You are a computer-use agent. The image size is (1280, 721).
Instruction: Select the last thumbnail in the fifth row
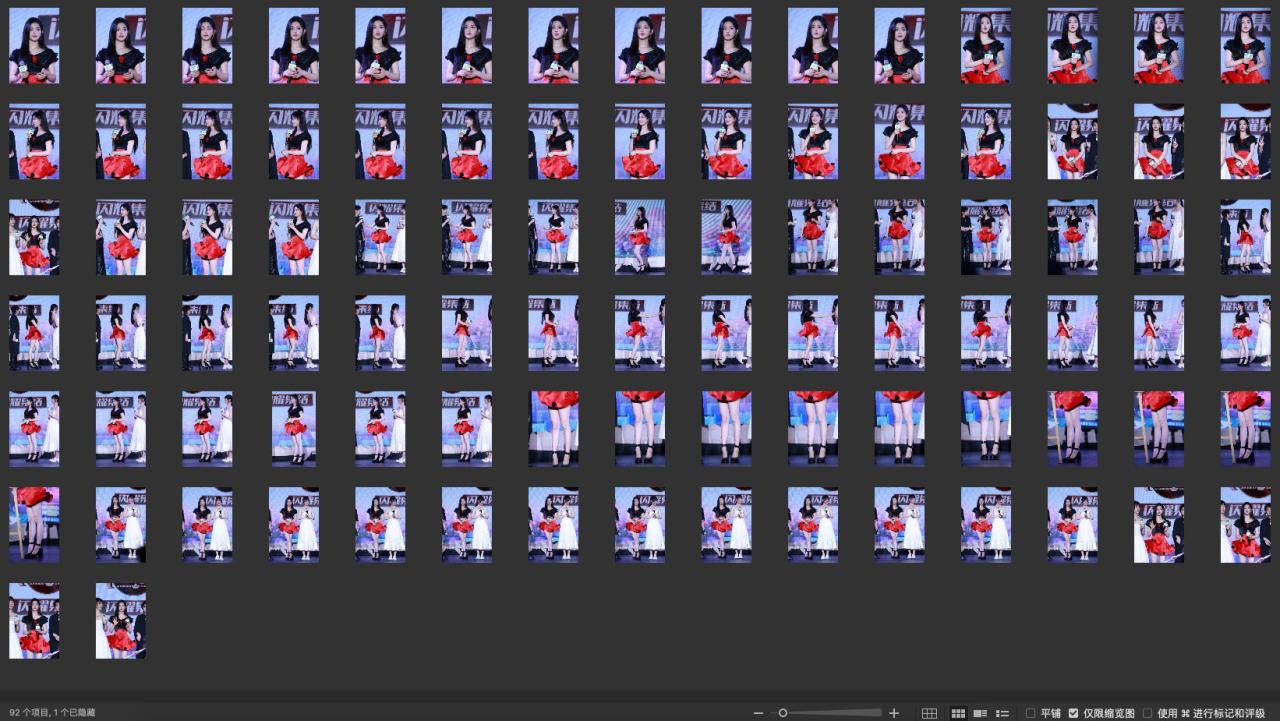pos(1245,429)
